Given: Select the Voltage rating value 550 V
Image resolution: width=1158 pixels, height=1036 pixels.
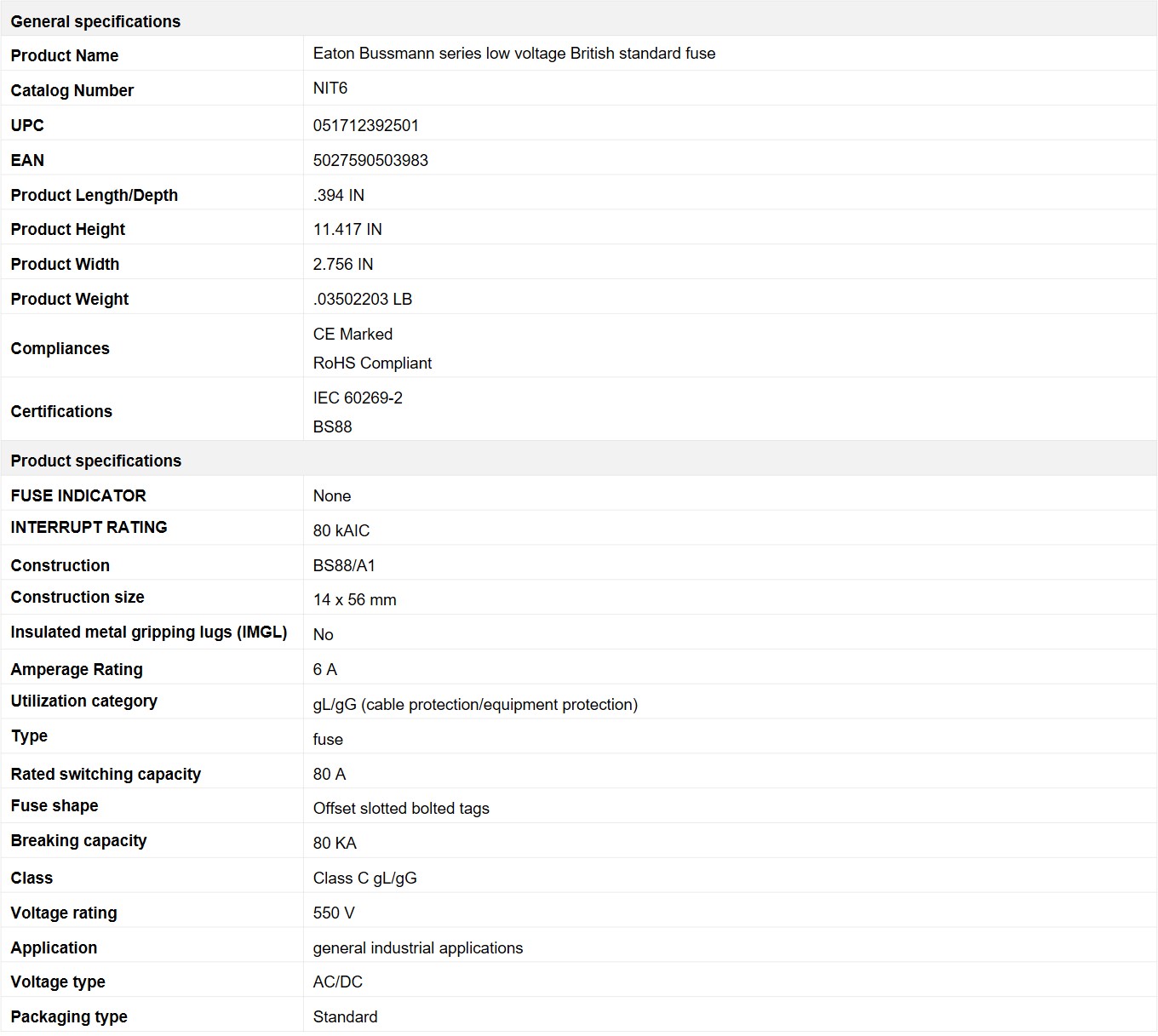Looking at the screenshot, I should click(x=334, y=913).
